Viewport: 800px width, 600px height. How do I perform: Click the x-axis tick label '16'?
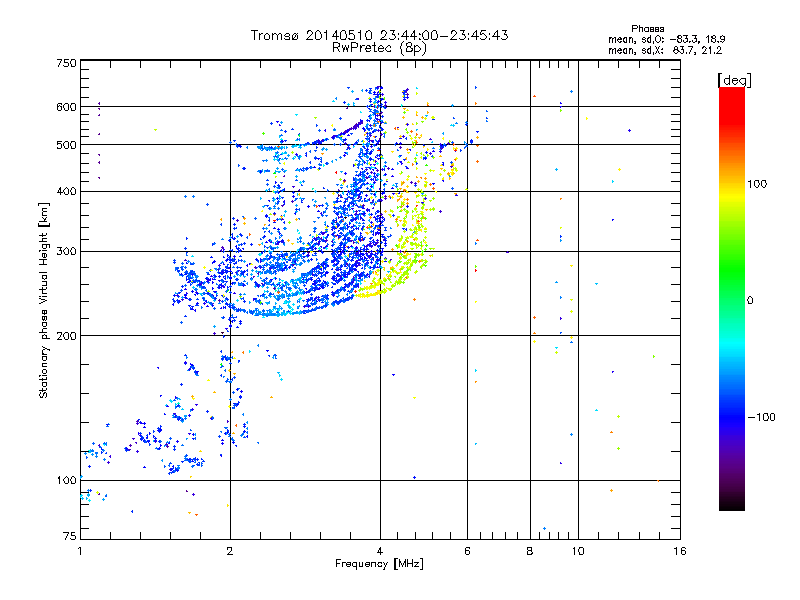pos(680,551)
